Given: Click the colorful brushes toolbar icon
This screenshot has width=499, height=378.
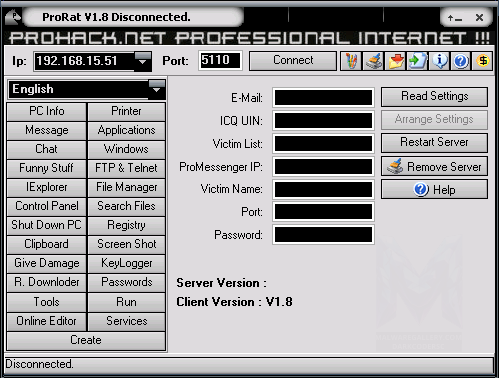Looking at the screenshot, I should point(351,61).
